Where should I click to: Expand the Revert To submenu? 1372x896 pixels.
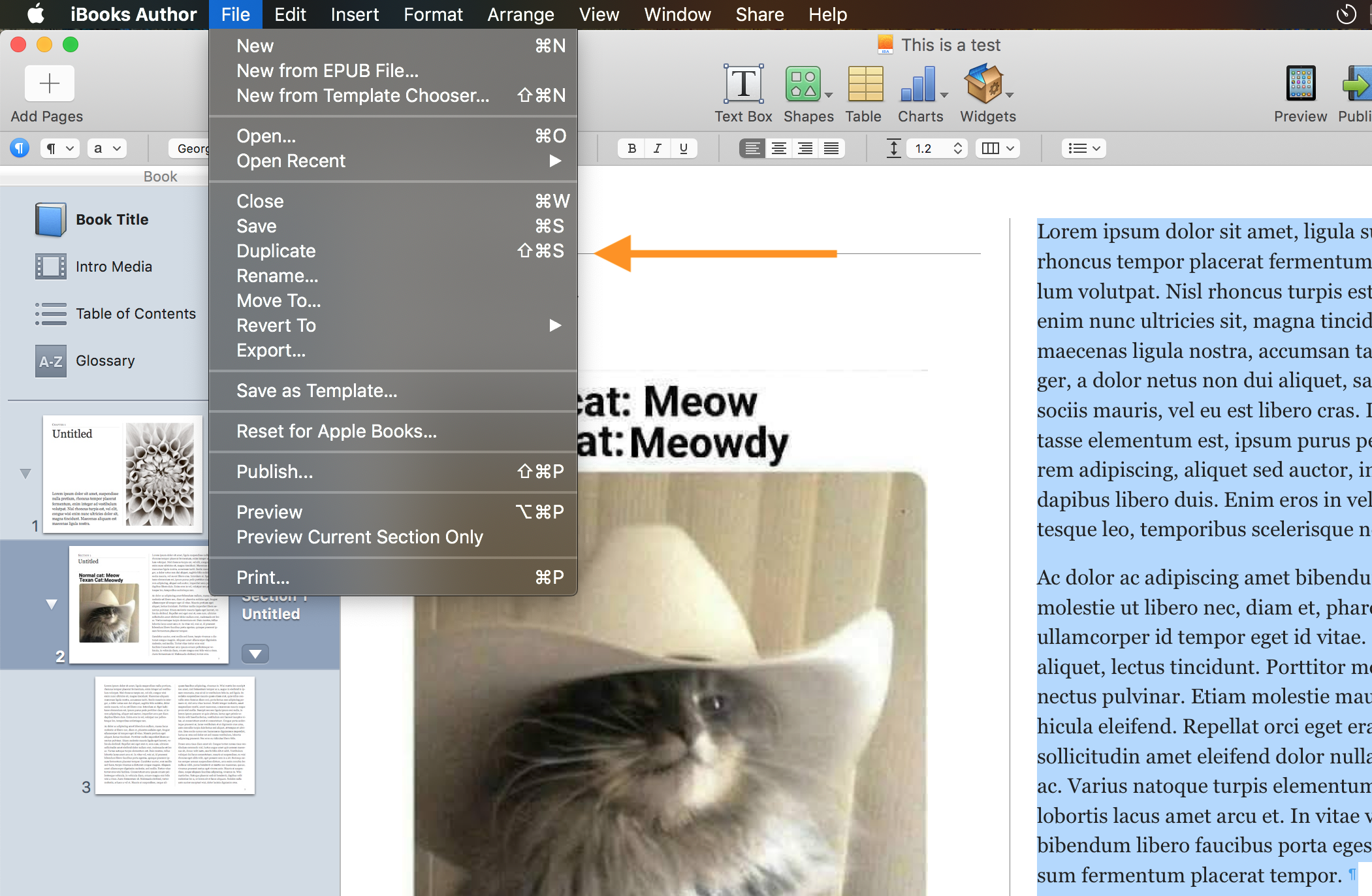click(x=393, y=325)
